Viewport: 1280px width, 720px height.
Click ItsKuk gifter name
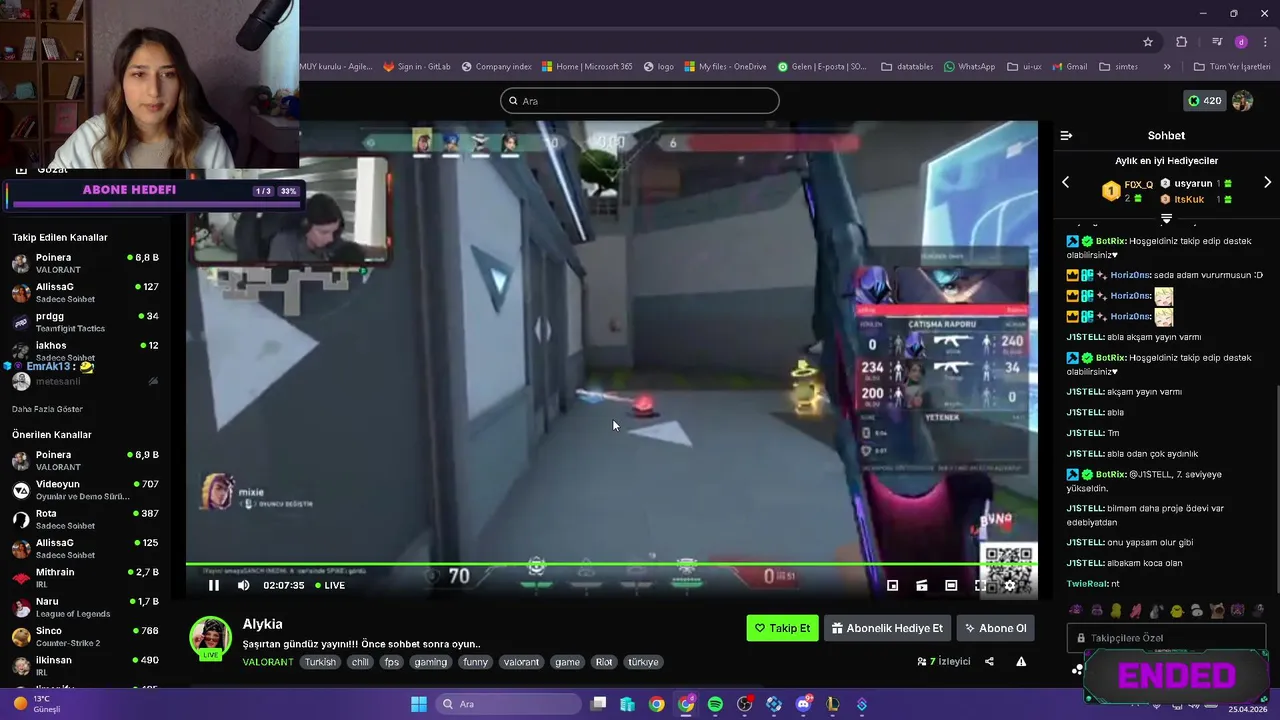click(1189, 200)
